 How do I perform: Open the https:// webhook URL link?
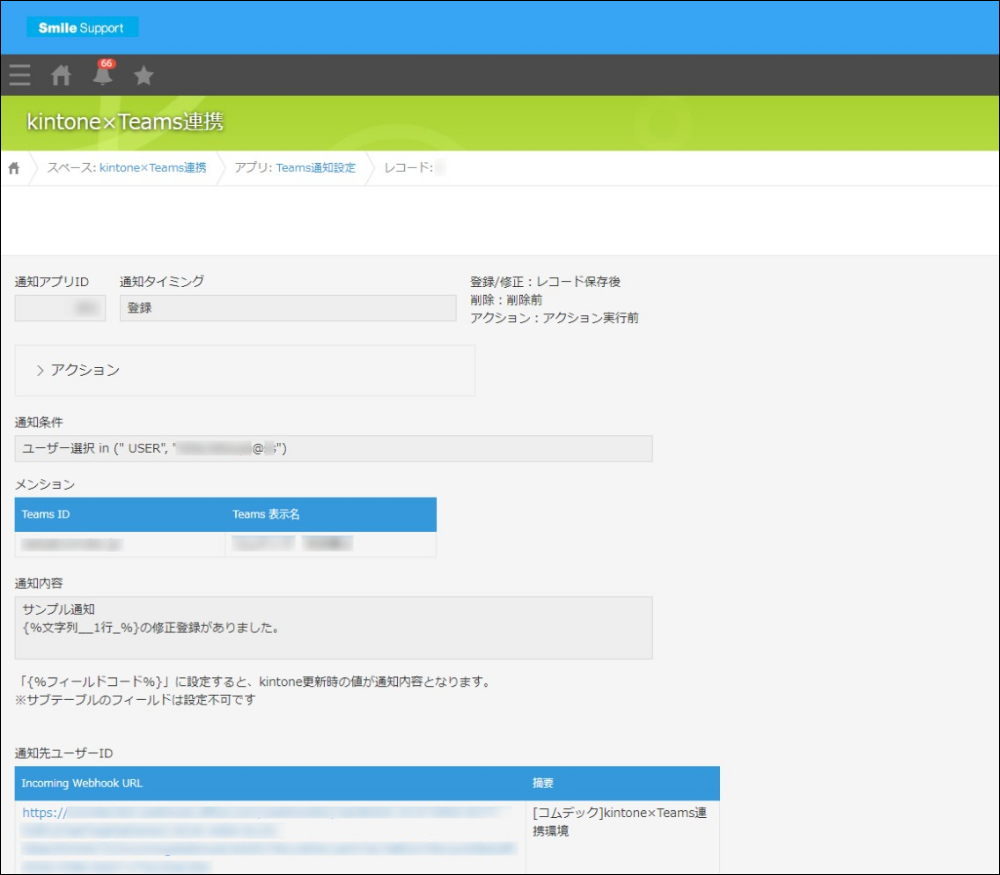click(268, 839)
